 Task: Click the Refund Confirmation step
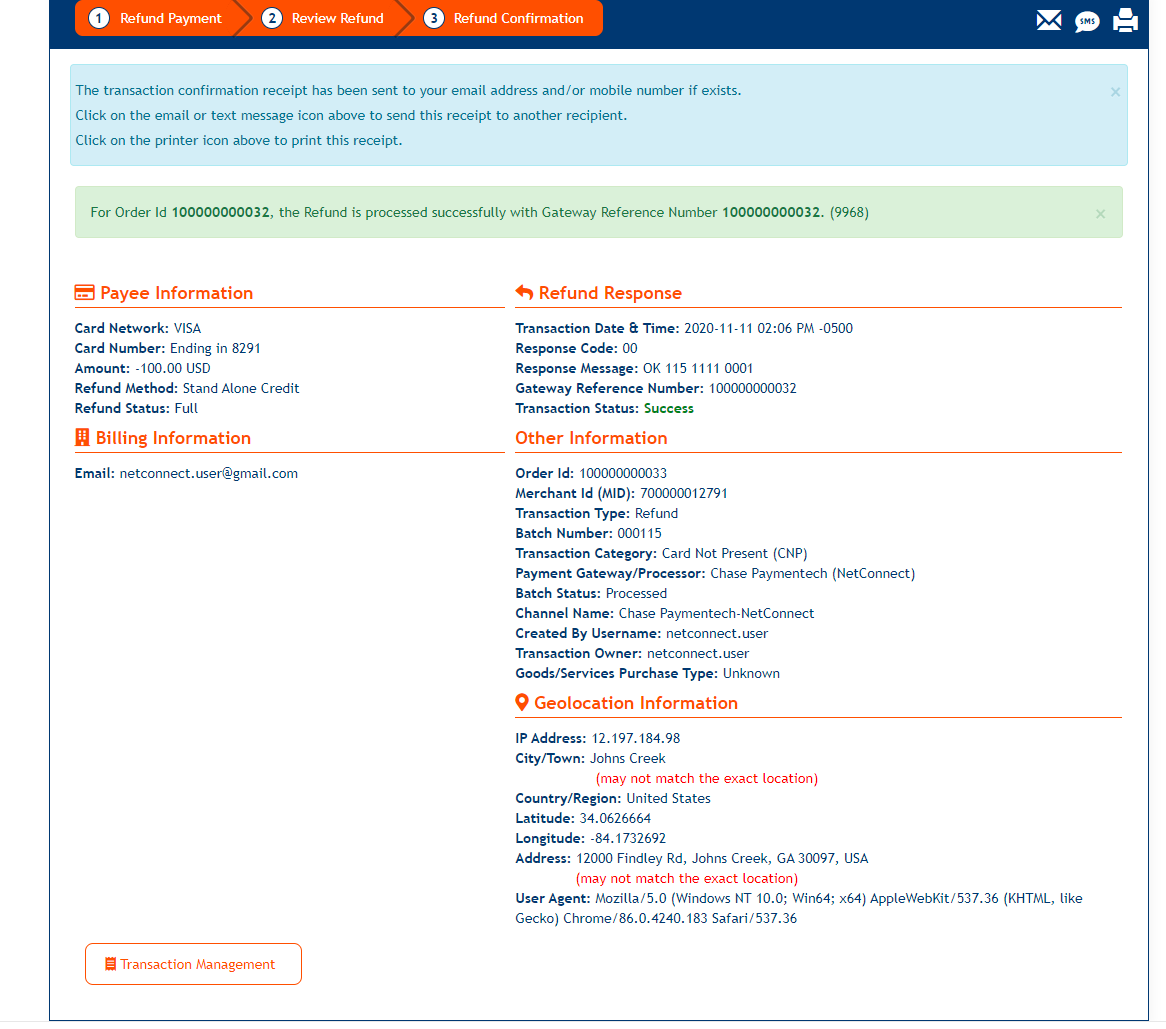(x=505, y=18)
